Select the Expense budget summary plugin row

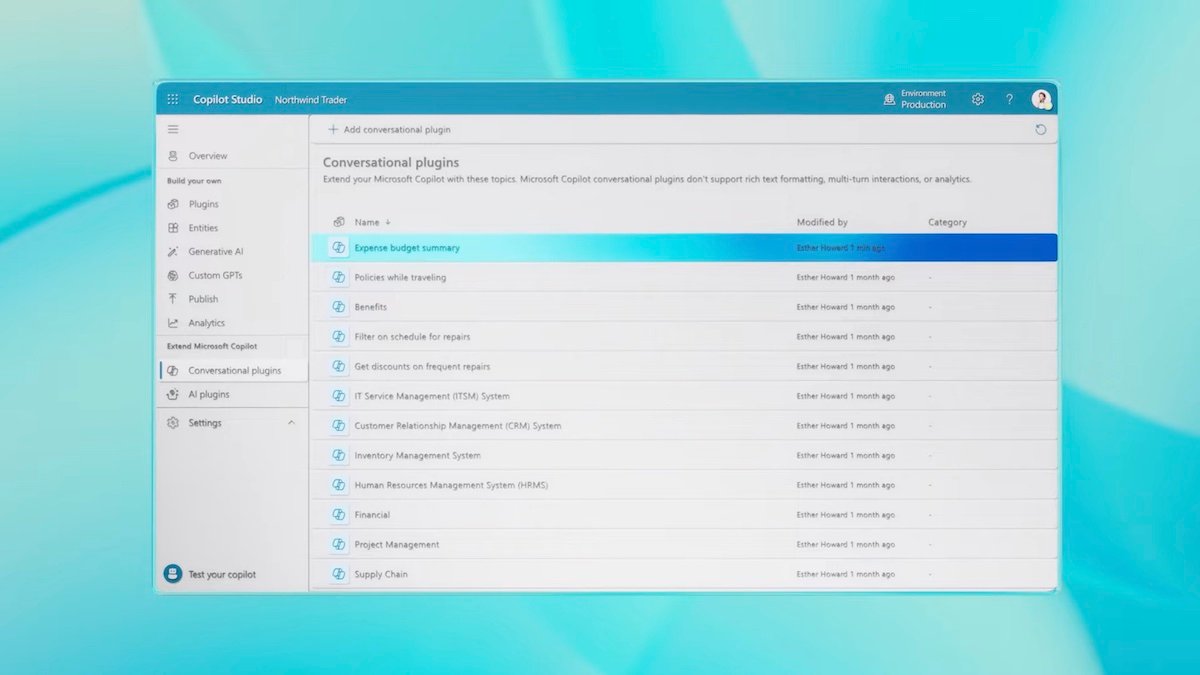point(409,247)
